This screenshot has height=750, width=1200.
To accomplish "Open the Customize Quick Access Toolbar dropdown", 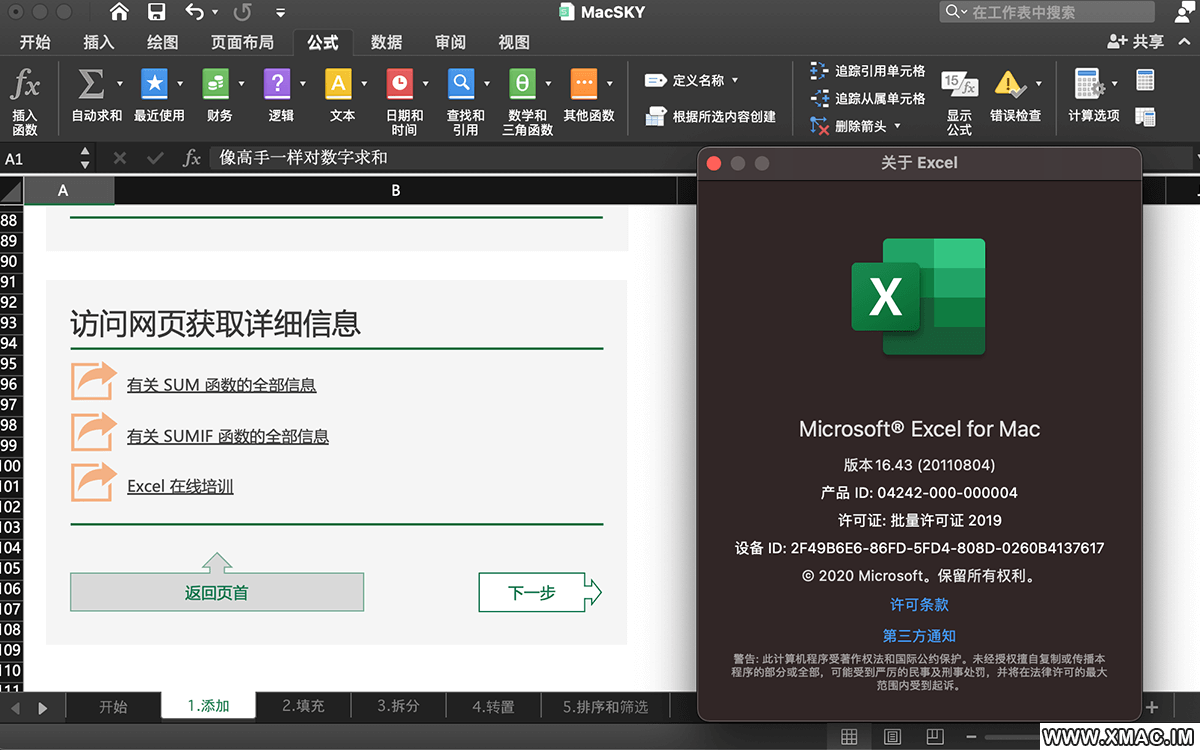I will coord(280,13).
